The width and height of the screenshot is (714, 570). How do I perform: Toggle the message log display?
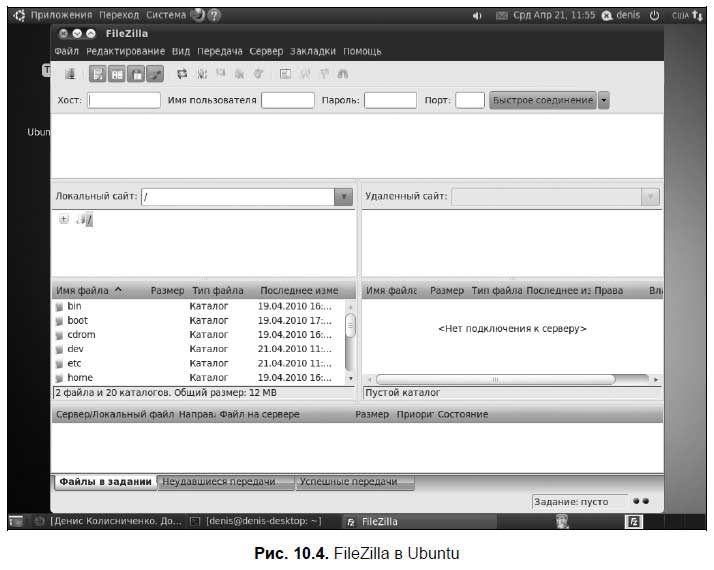click(x=97, y=74)
